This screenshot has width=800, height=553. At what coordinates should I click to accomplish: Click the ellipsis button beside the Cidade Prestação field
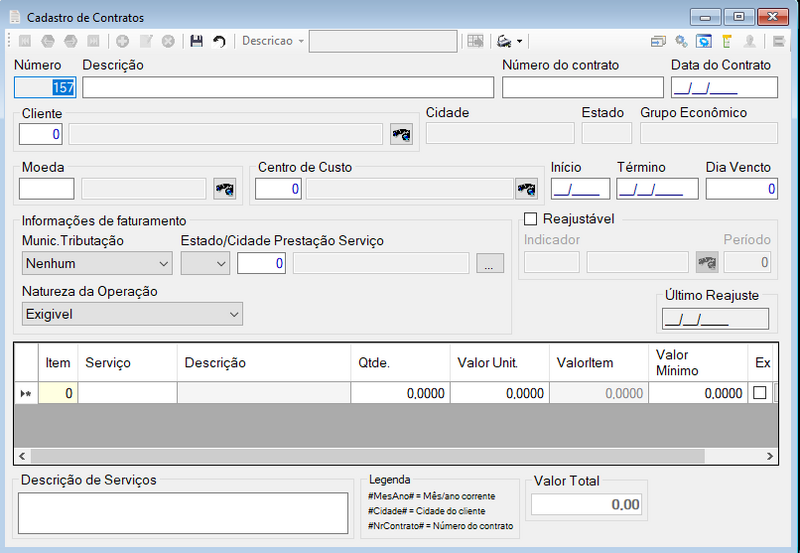click(490, 263)
